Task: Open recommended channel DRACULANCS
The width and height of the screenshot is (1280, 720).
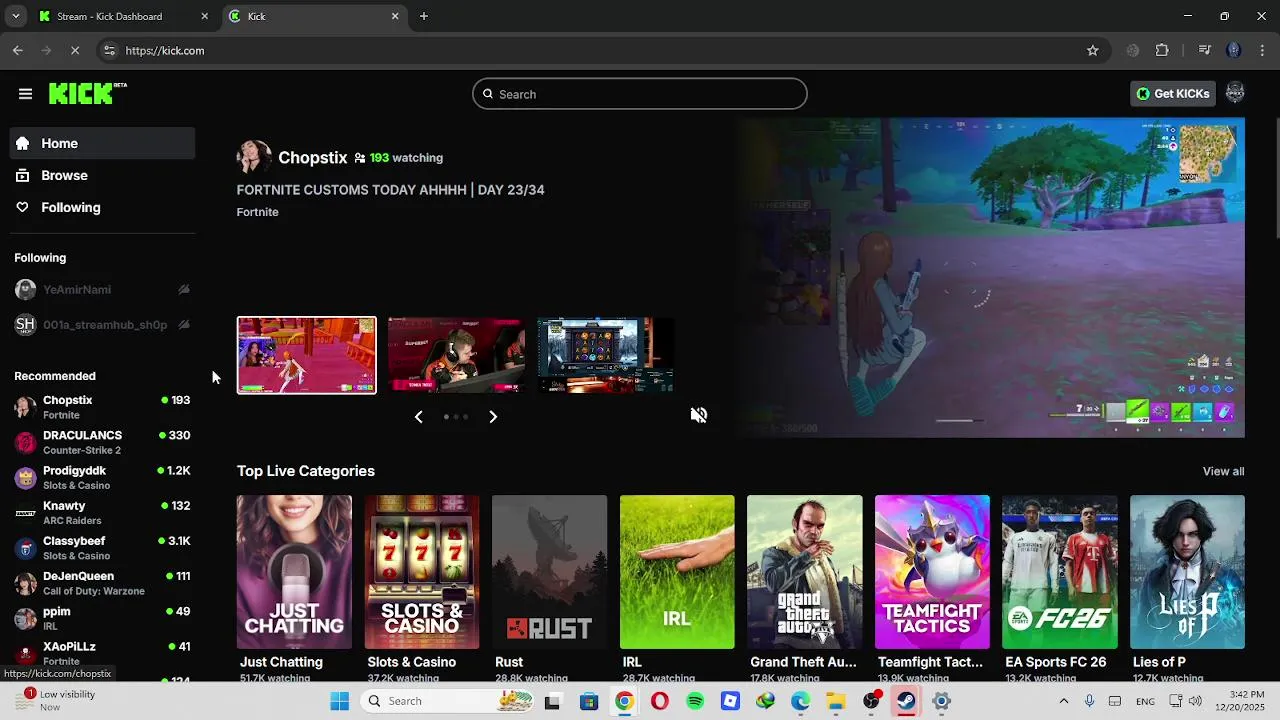Action: coord(102,442)
